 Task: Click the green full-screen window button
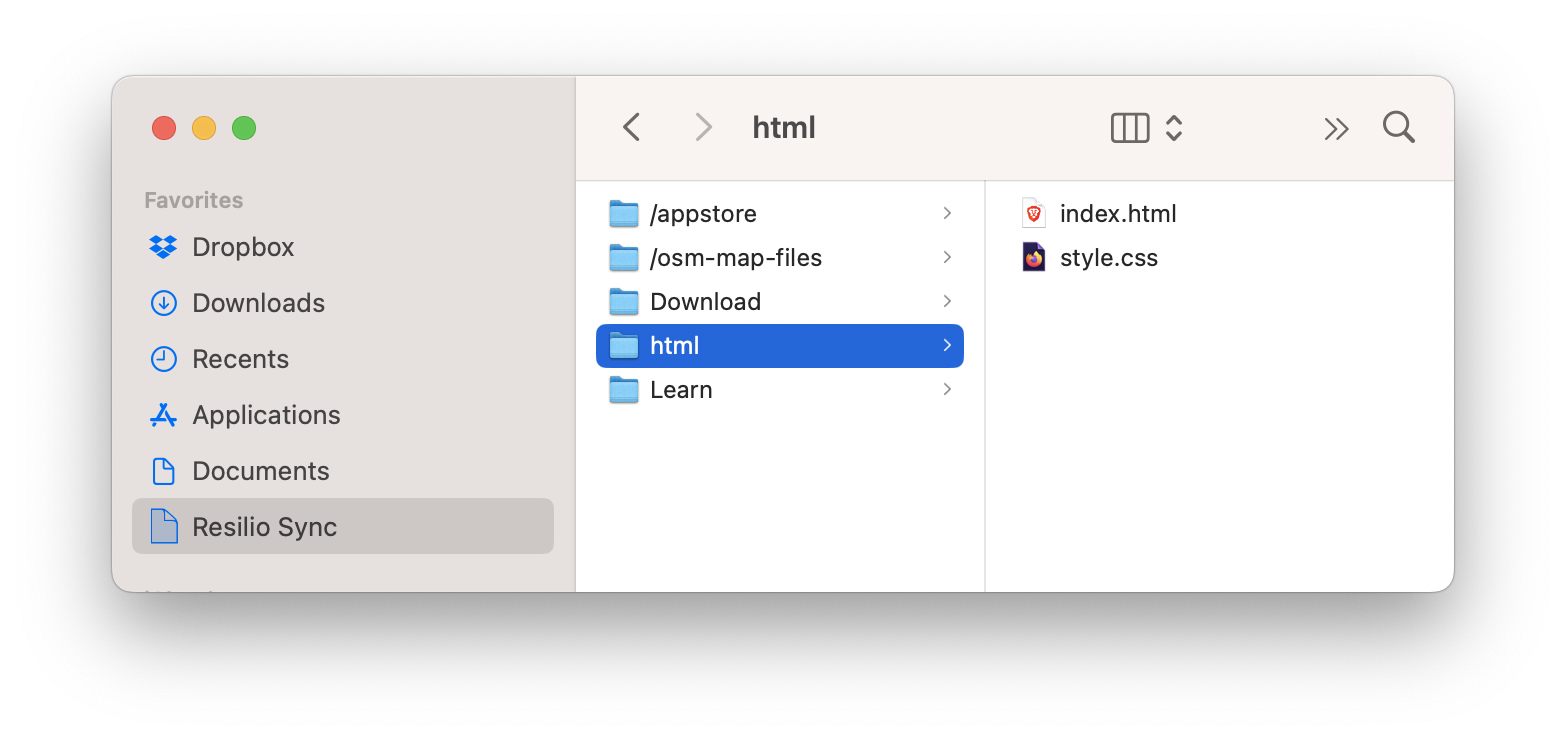click(244, 128)
